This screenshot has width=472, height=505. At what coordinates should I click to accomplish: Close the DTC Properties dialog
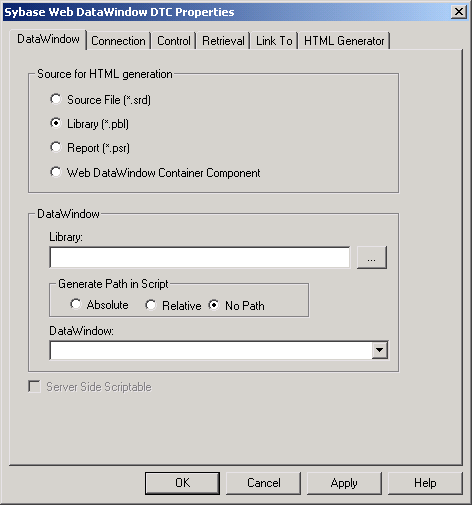459,12
